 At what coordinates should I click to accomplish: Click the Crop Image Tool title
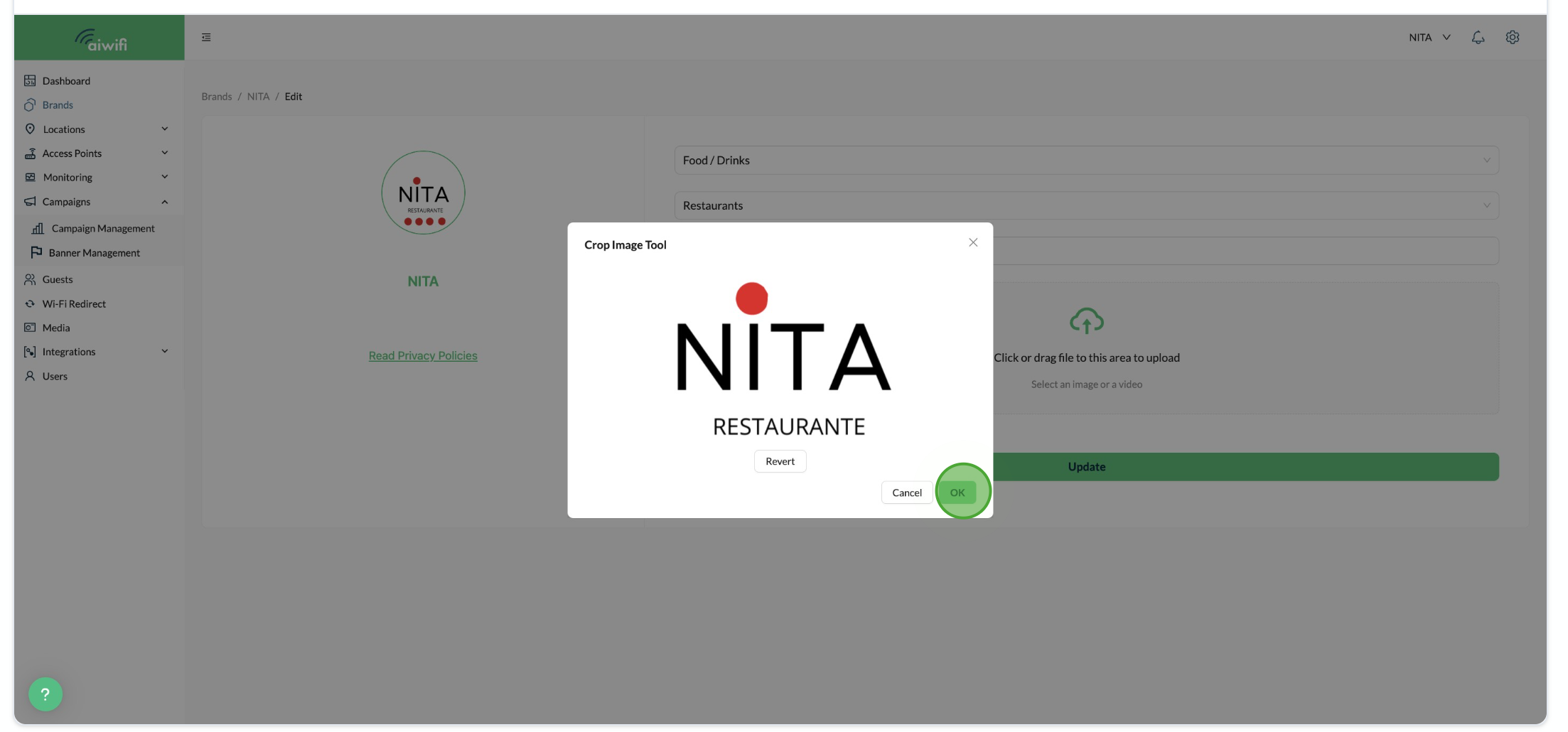[x=625, y=245]
